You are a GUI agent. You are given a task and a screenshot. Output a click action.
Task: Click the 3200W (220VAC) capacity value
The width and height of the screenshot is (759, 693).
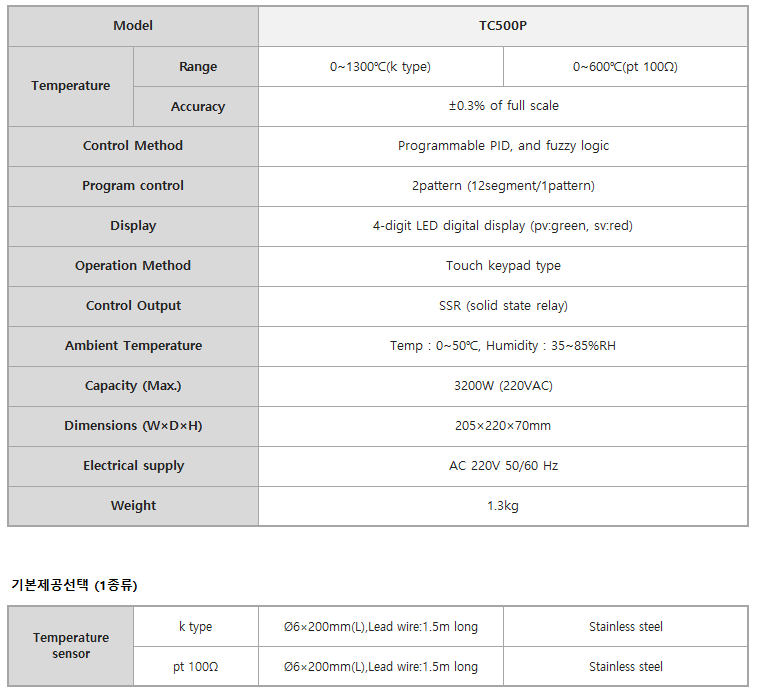pos(503,386)
